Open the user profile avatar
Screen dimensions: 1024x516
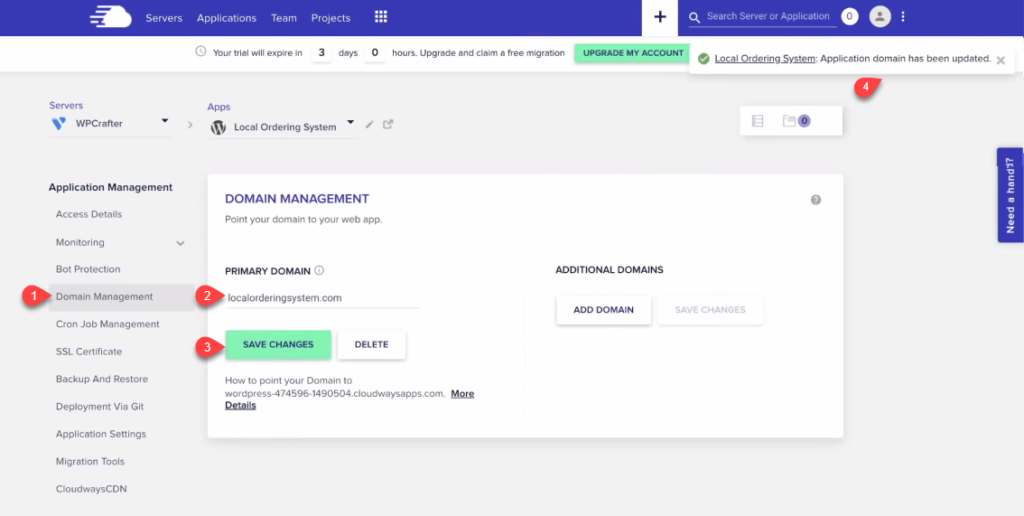click(x=880, y=16)
